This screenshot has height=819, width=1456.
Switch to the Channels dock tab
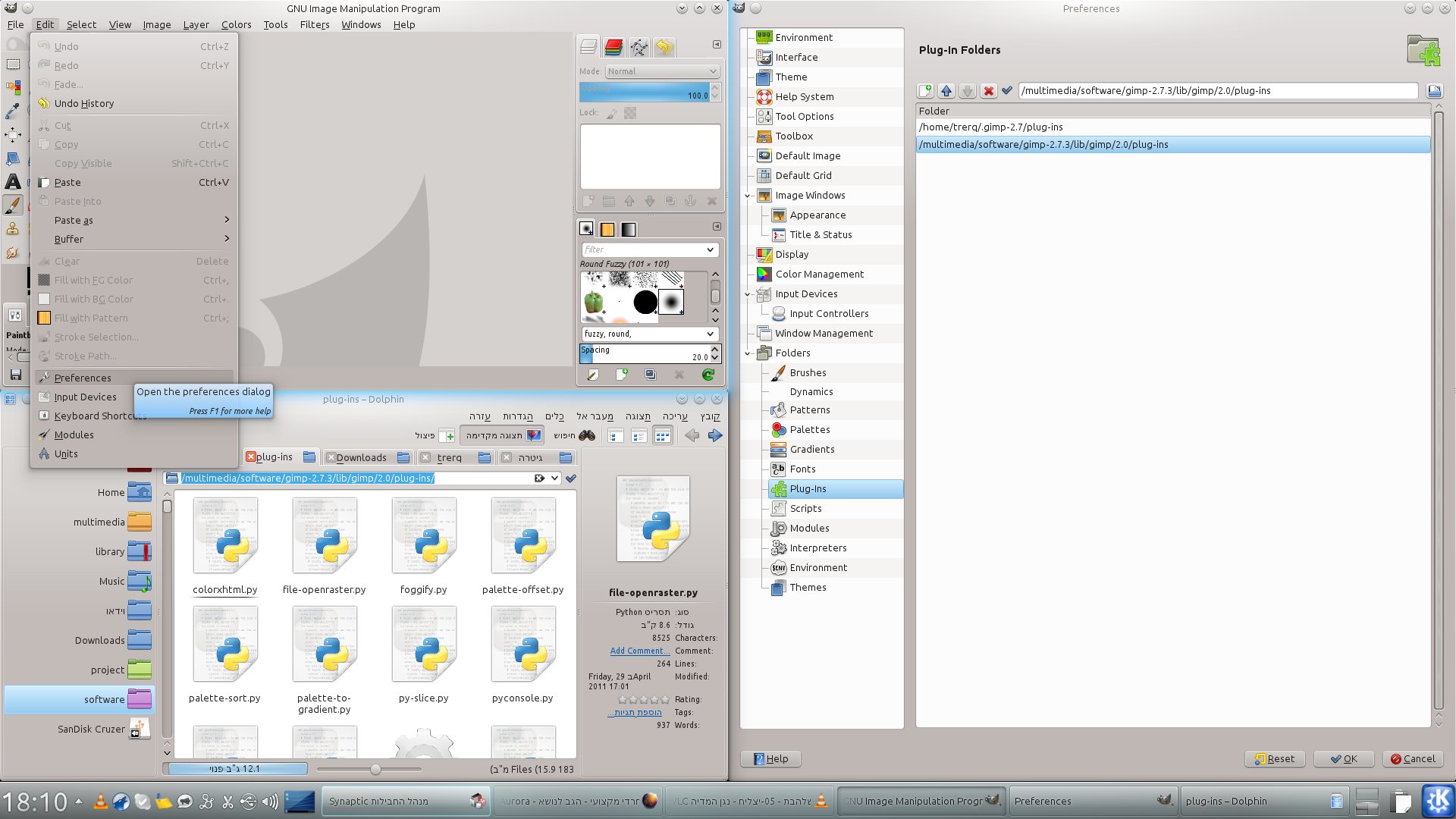(613, 48)
